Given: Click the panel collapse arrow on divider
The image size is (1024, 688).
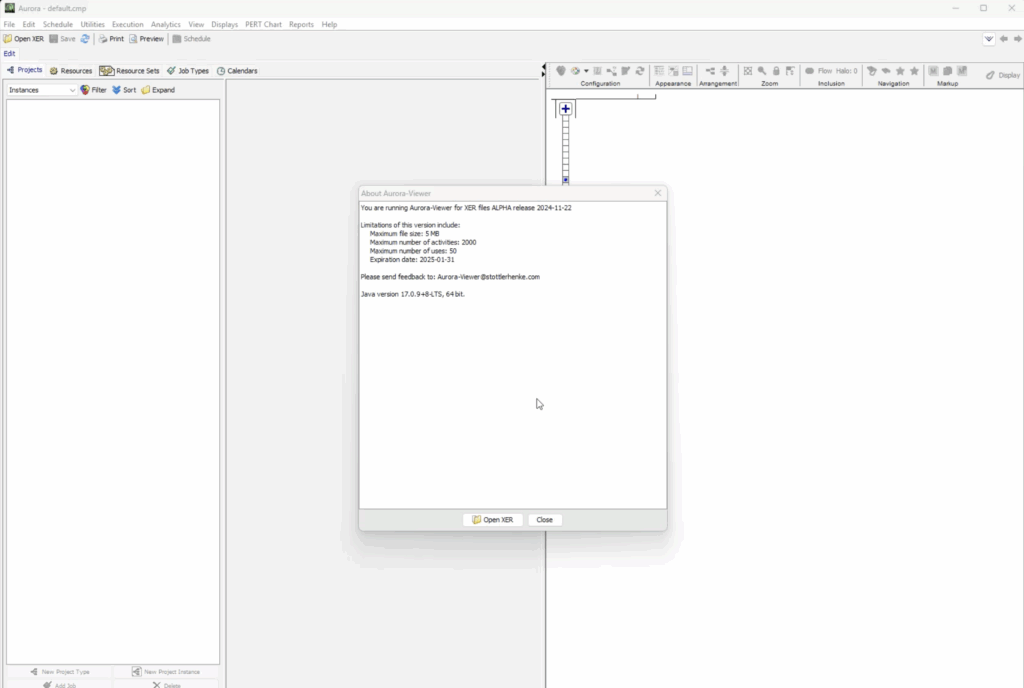Looking at the screenshot, I should [545, 70].
